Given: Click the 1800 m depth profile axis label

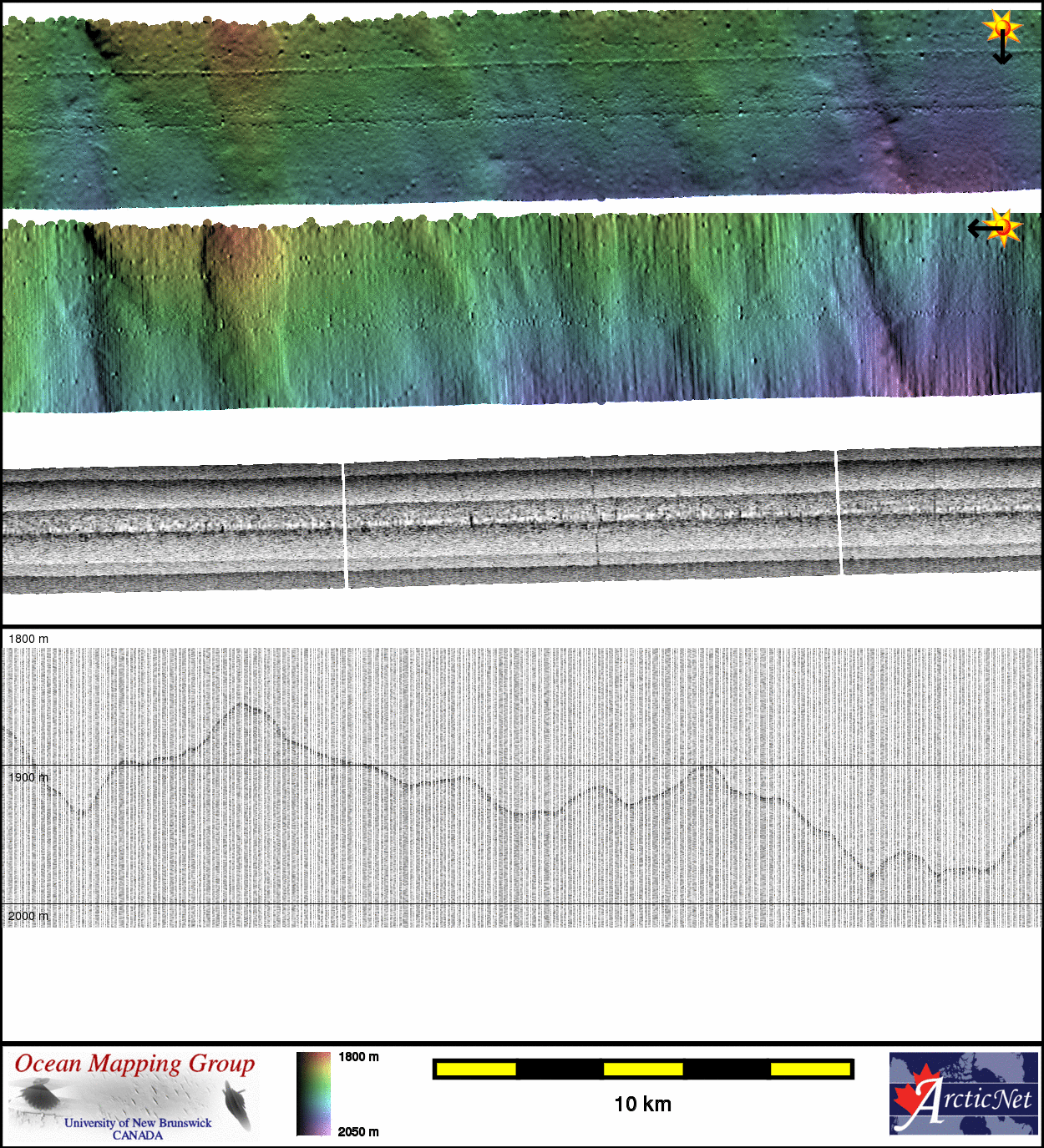Looking at the screenshot, I should (28, 639).
